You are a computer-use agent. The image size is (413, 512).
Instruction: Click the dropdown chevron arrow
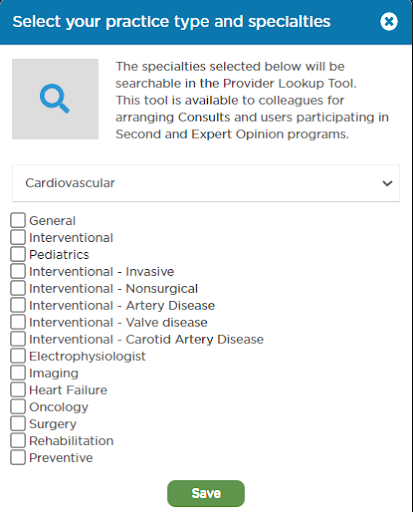click(387, 183)
